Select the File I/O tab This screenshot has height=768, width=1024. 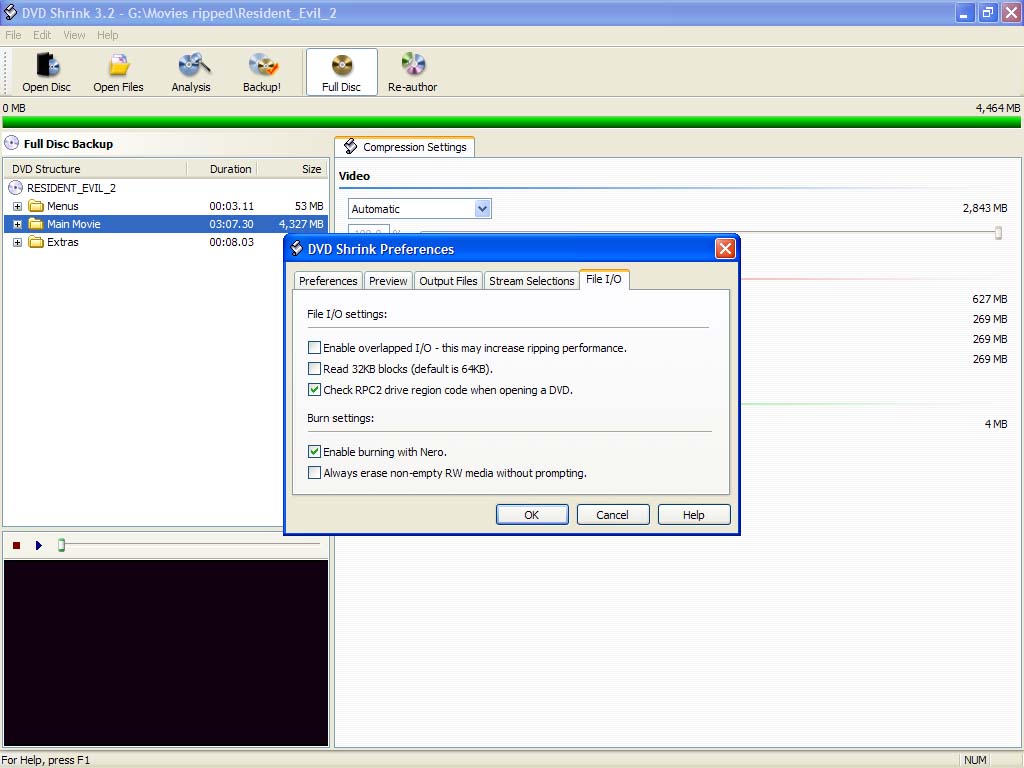[x=604, y=280]
